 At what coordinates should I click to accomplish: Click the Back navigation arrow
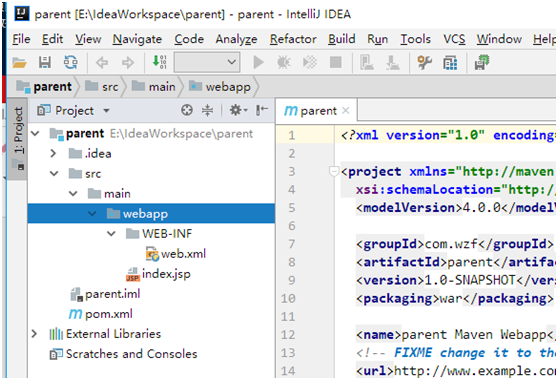102,63
